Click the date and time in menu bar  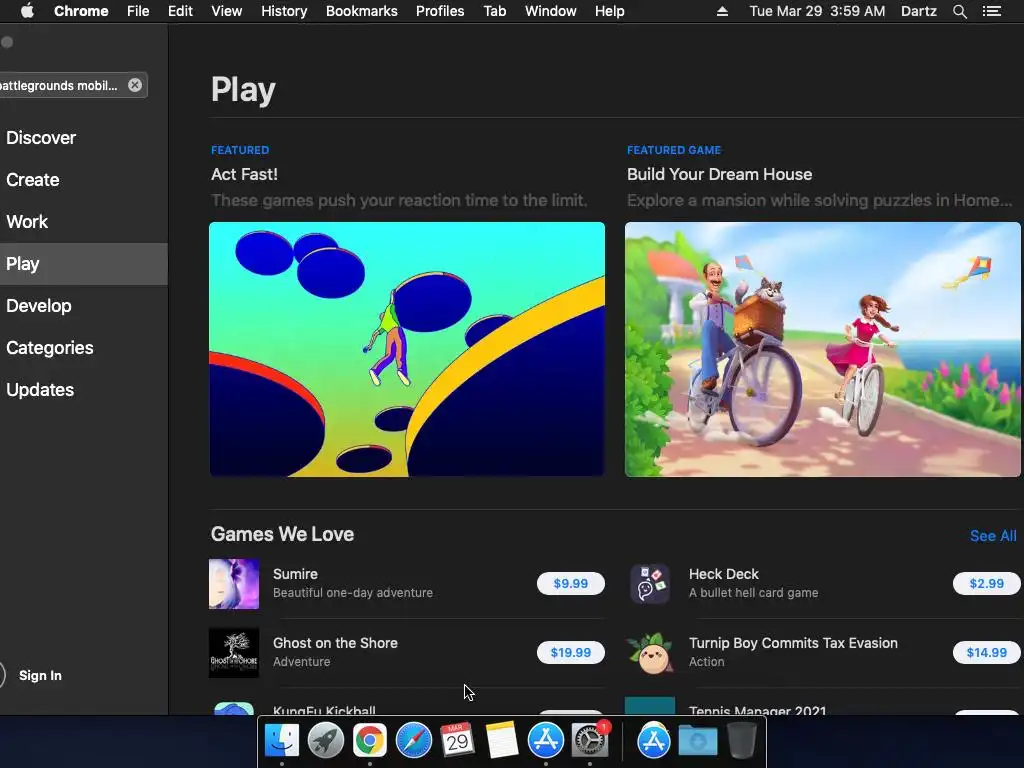817,11
